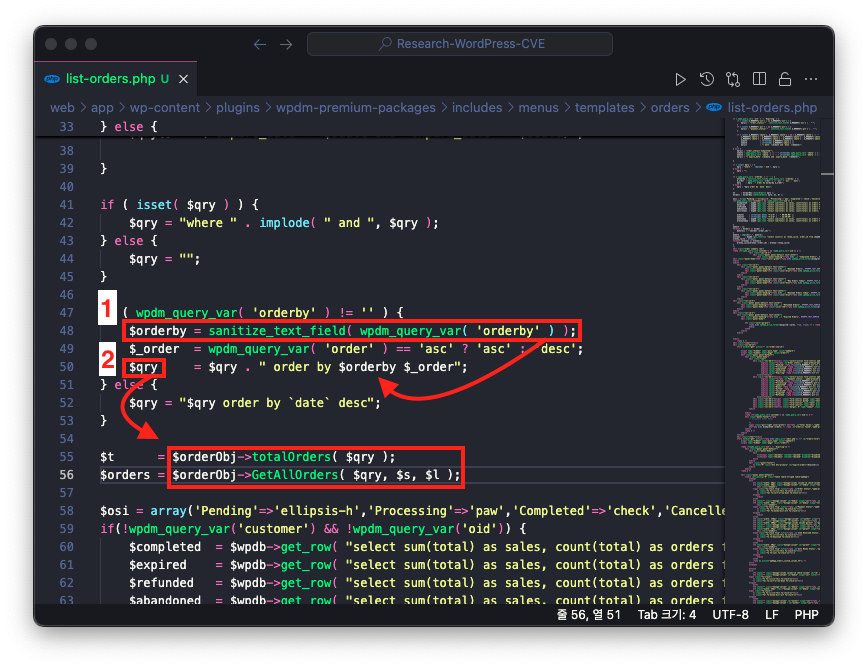Click the red close window button
The width and height of the screenshot is (868, 668).
51,44
